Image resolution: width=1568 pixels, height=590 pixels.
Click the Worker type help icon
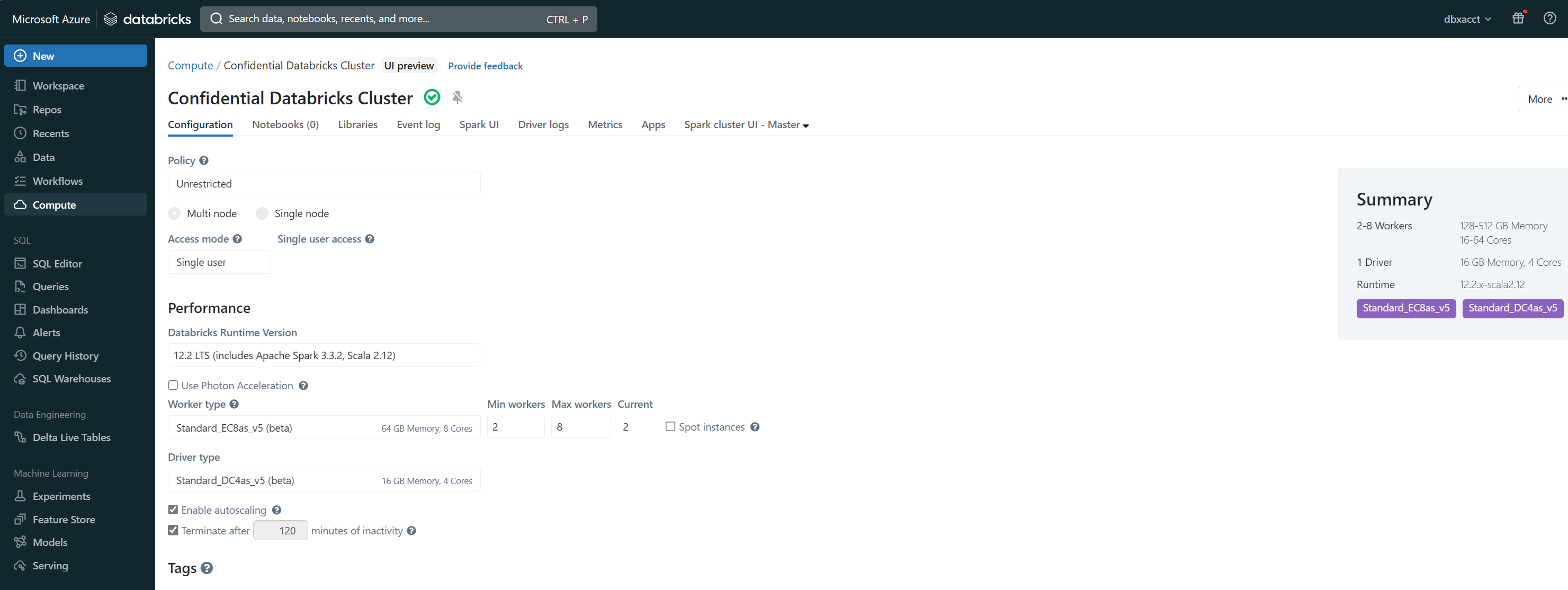pos(235,404)
